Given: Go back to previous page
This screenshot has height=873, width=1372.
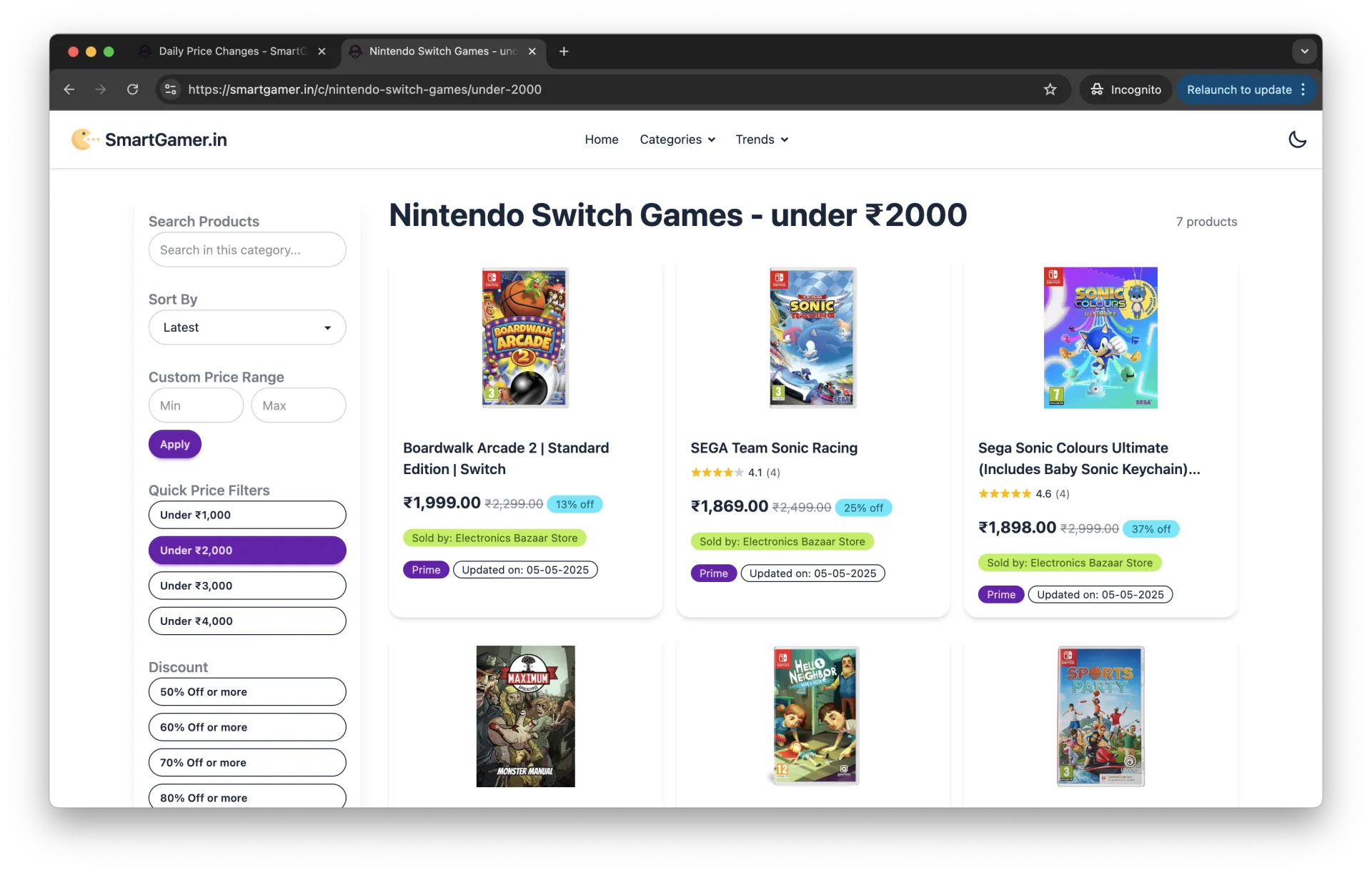Looking at the screenshot, I should tap(69, 89).
